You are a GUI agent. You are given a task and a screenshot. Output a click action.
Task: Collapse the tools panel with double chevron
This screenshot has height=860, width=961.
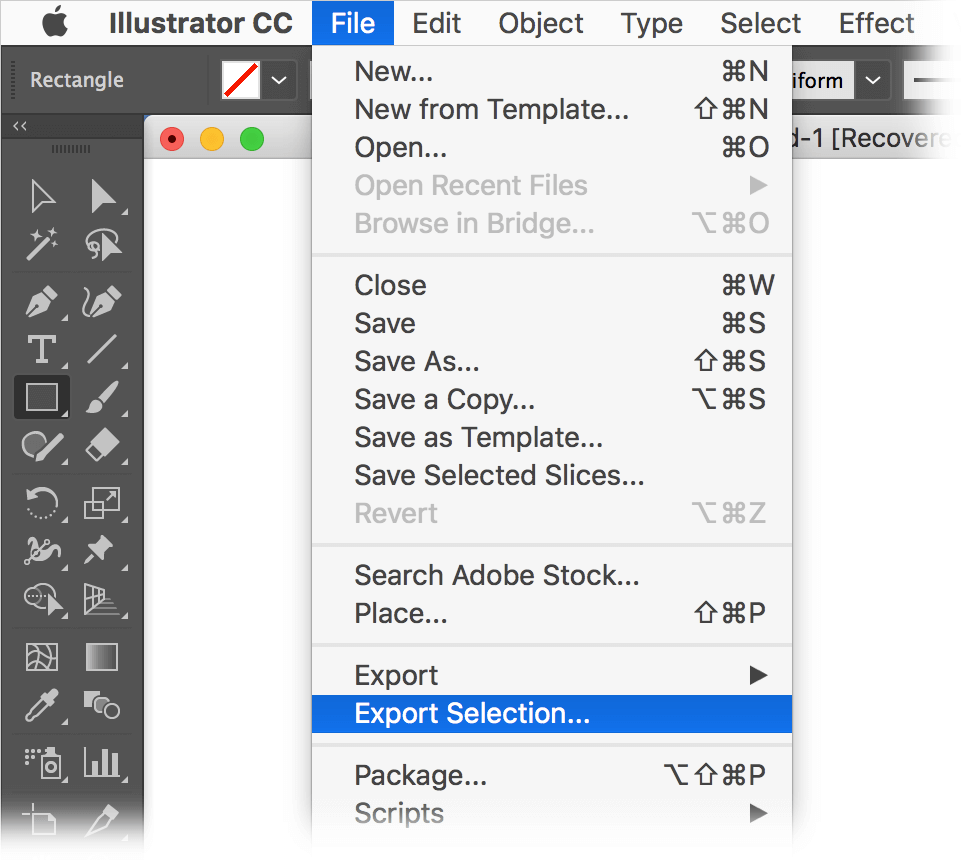point(20,126)
